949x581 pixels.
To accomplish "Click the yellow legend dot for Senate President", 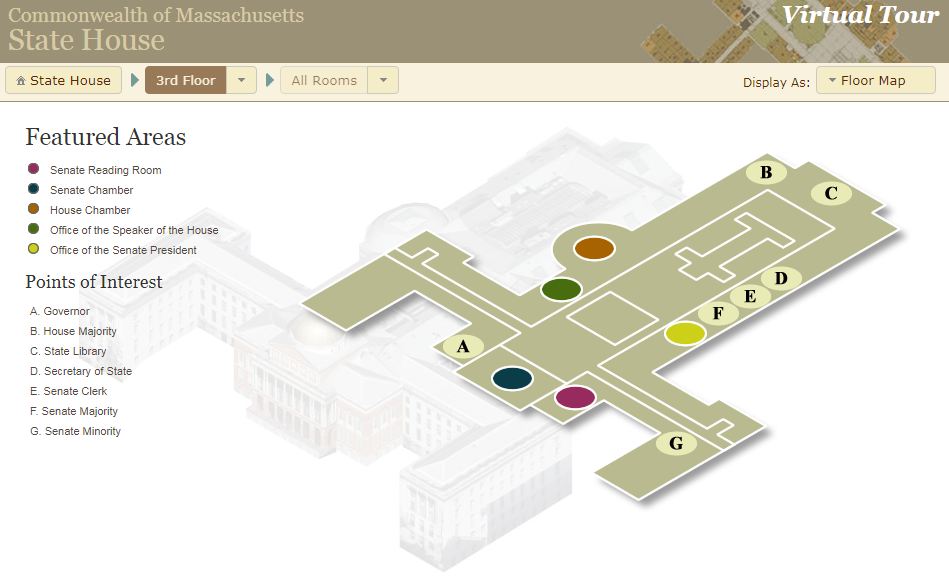I will click(33, 249).
